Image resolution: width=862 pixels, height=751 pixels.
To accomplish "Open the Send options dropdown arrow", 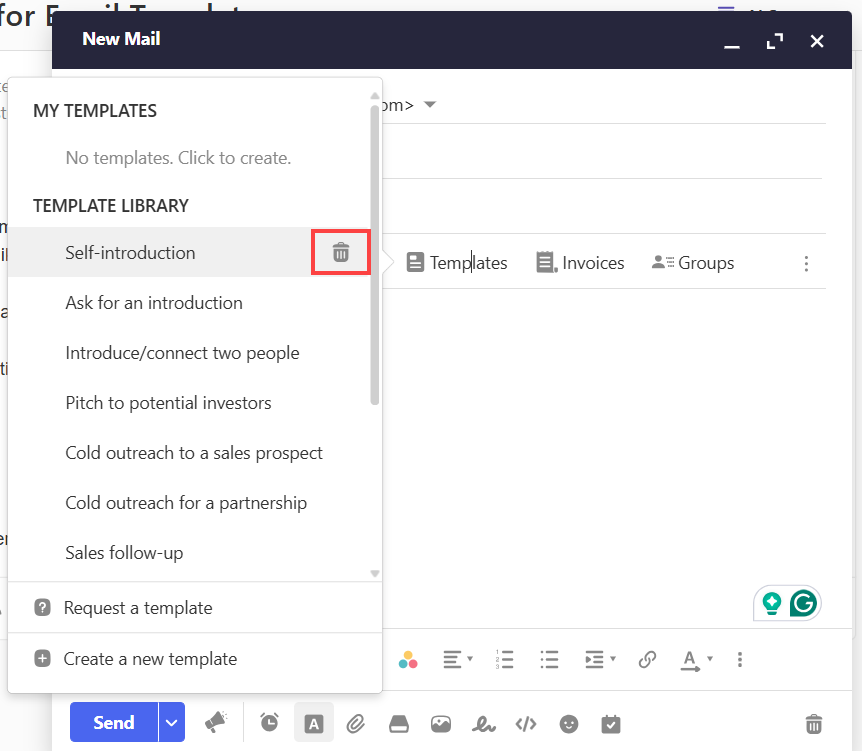I will pyautogui.click(x=172, y=722).
